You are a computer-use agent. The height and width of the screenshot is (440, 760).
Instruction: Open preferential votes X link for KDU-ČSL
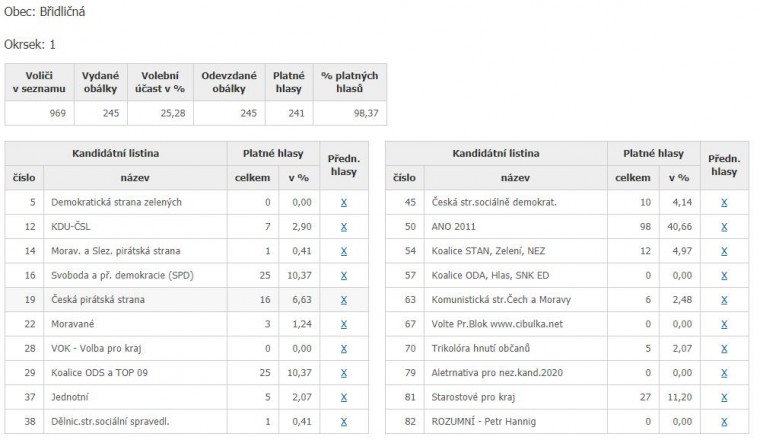[x=344, y=227]
